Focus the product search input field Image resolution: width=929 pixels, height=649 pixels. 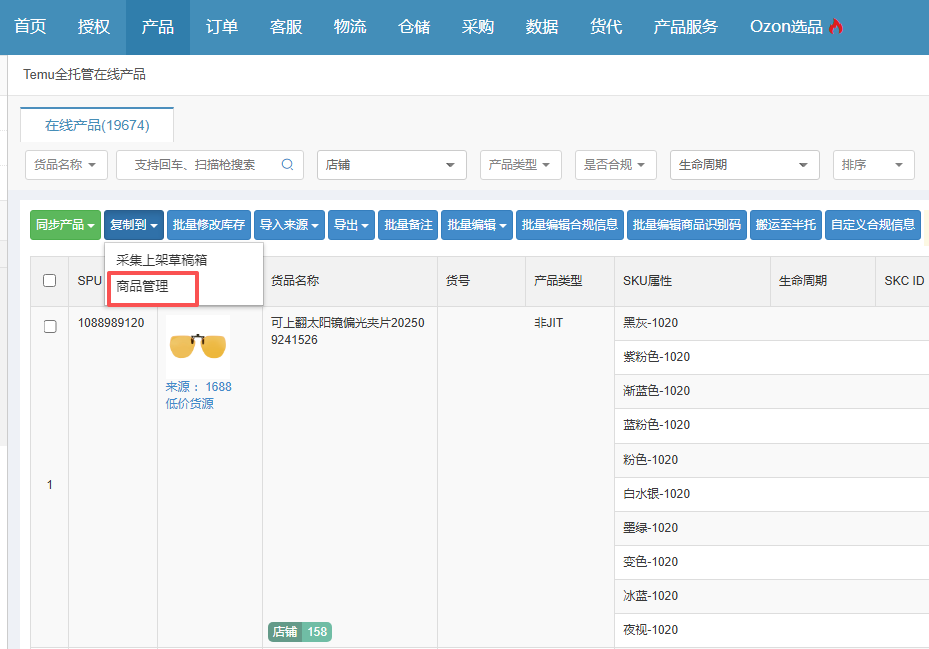pyautogui.click(x=200, y=165)
